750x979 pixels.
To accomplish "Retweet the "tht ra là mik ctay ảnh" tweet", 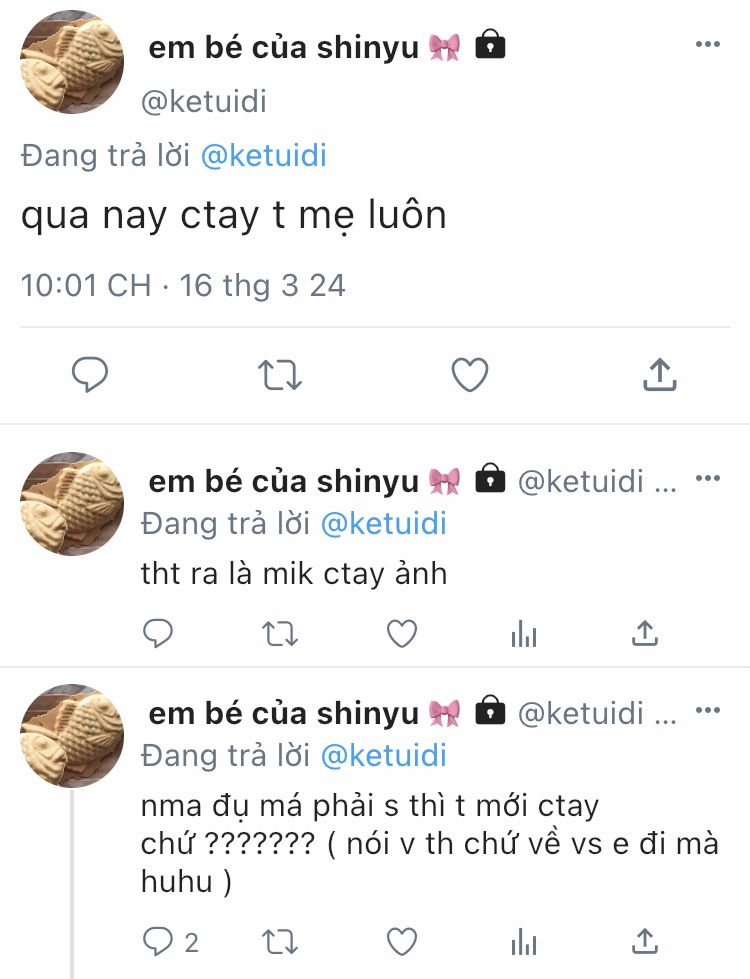I will [x=278, y=632].
